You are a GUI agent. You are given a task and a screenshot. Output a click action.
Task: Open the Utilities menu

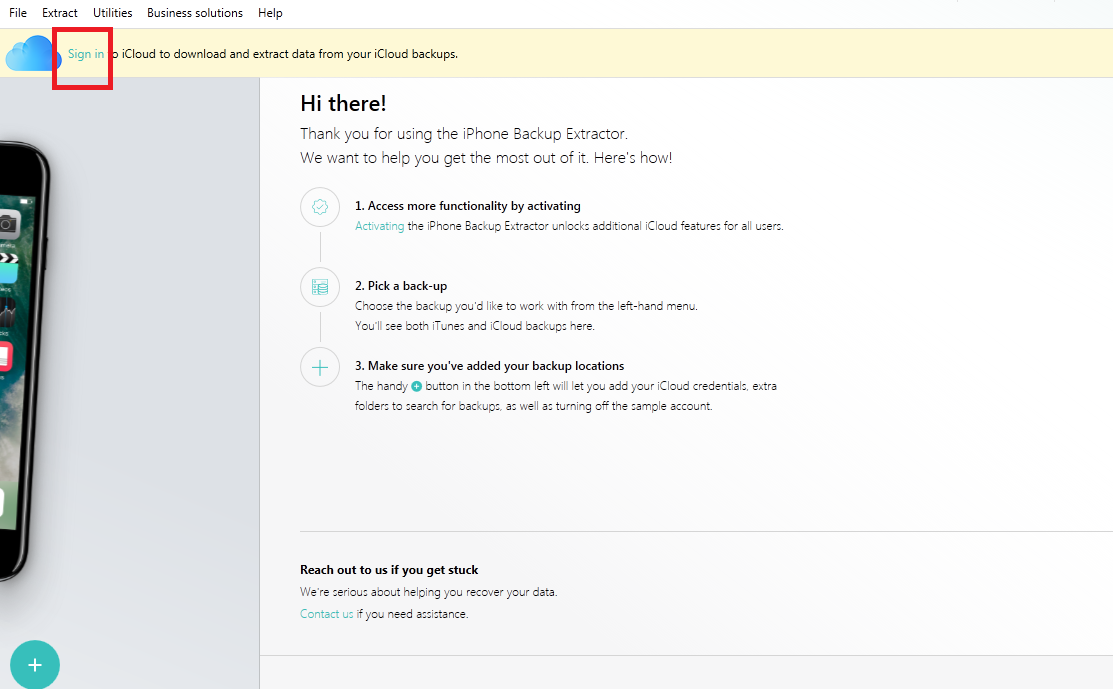[112, 13]
